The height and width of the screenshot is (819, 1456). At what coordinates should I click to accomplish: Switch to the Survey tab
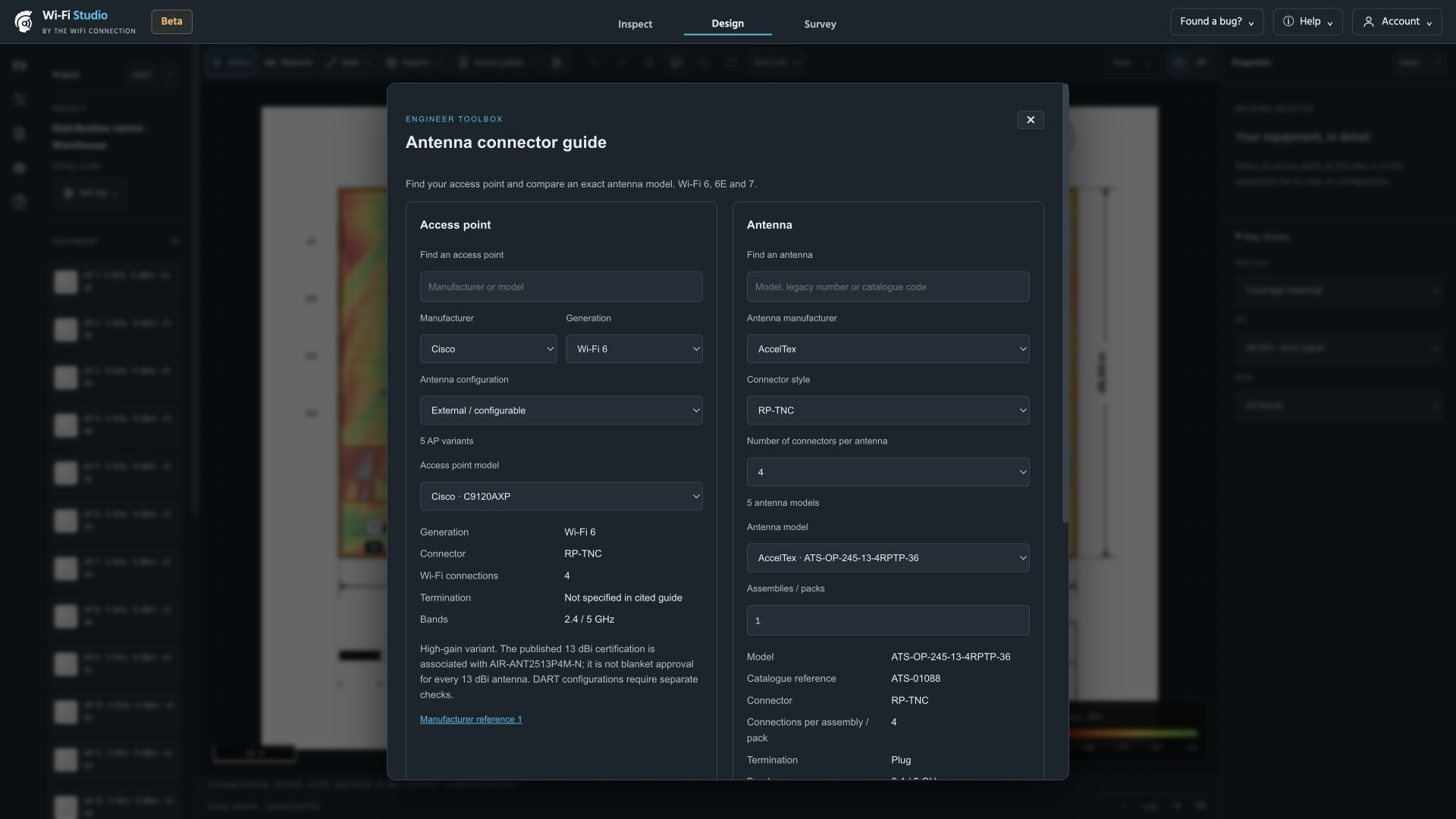(820, 24)
